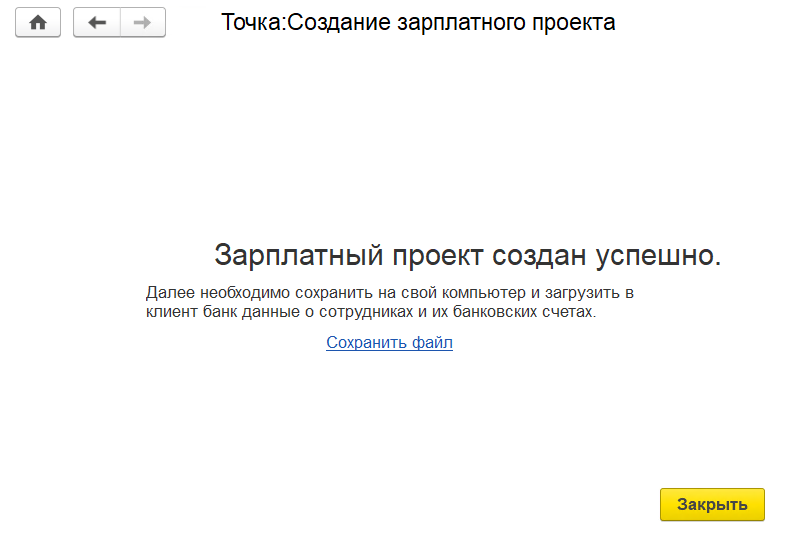Navigate to the next page with forward arrow

tap(143, 23)
